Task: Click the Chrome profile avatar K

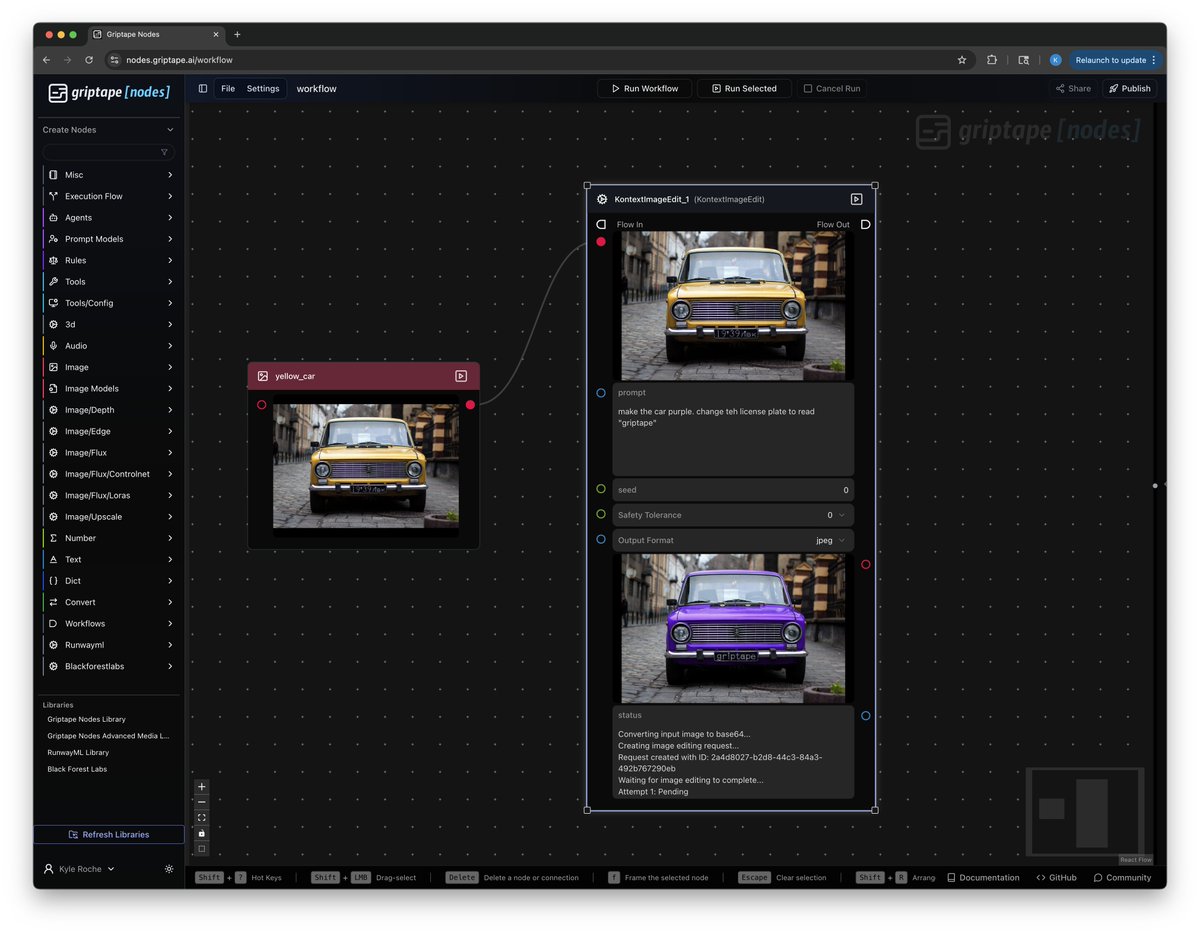Action: coord(1056,60)
